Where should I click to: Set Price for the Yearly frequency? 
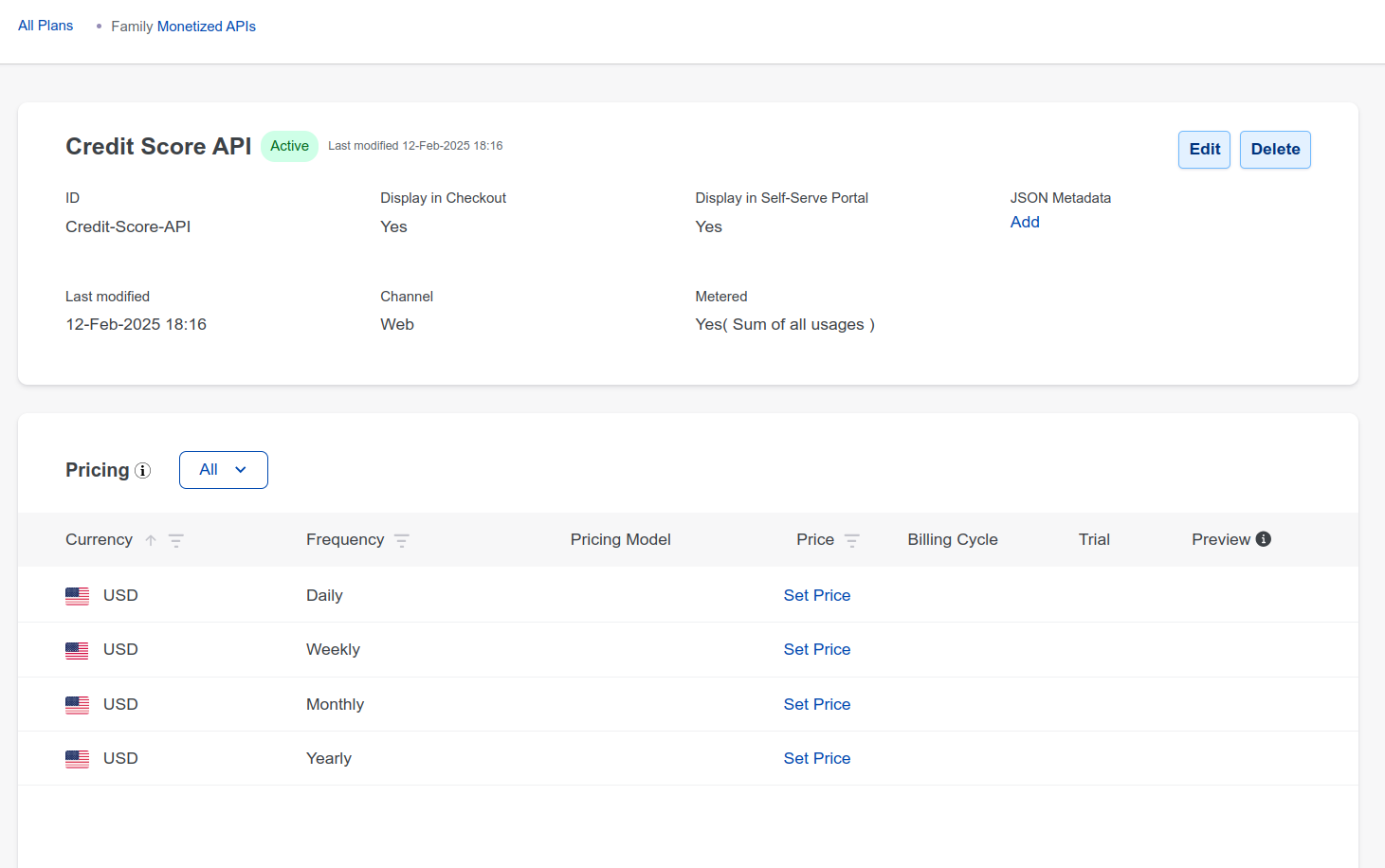click(x=816, y=758)
